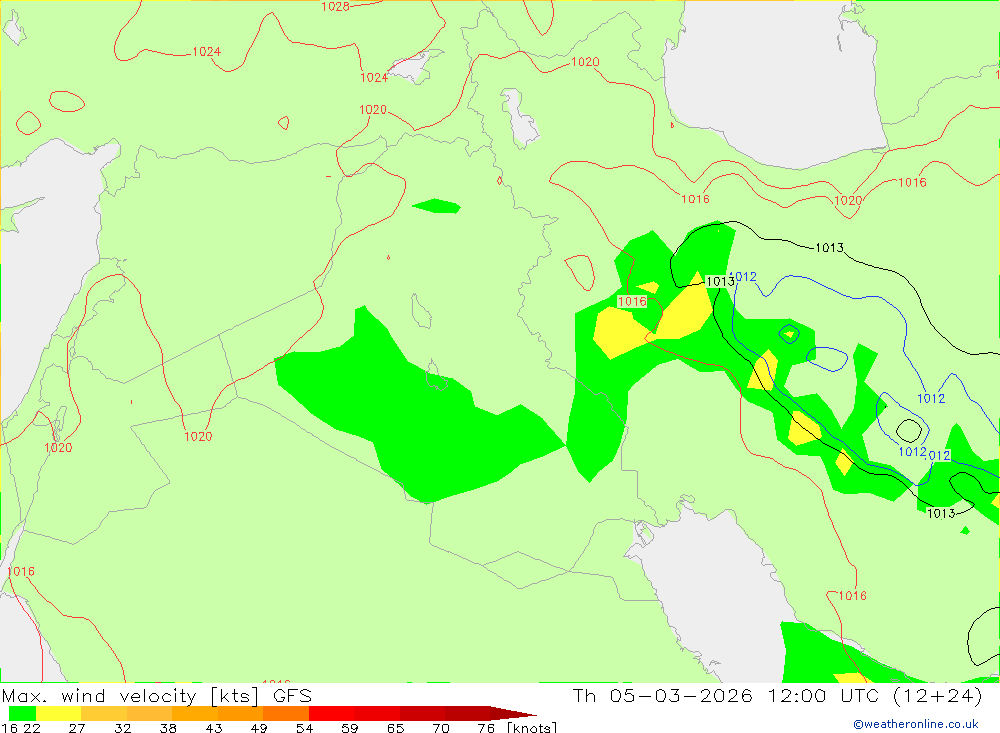Click the 'Max. wind velocity [kts] GFS' title
This screenshot has width=1000, height=733.
pyautogui.click(x=157, y=695)
